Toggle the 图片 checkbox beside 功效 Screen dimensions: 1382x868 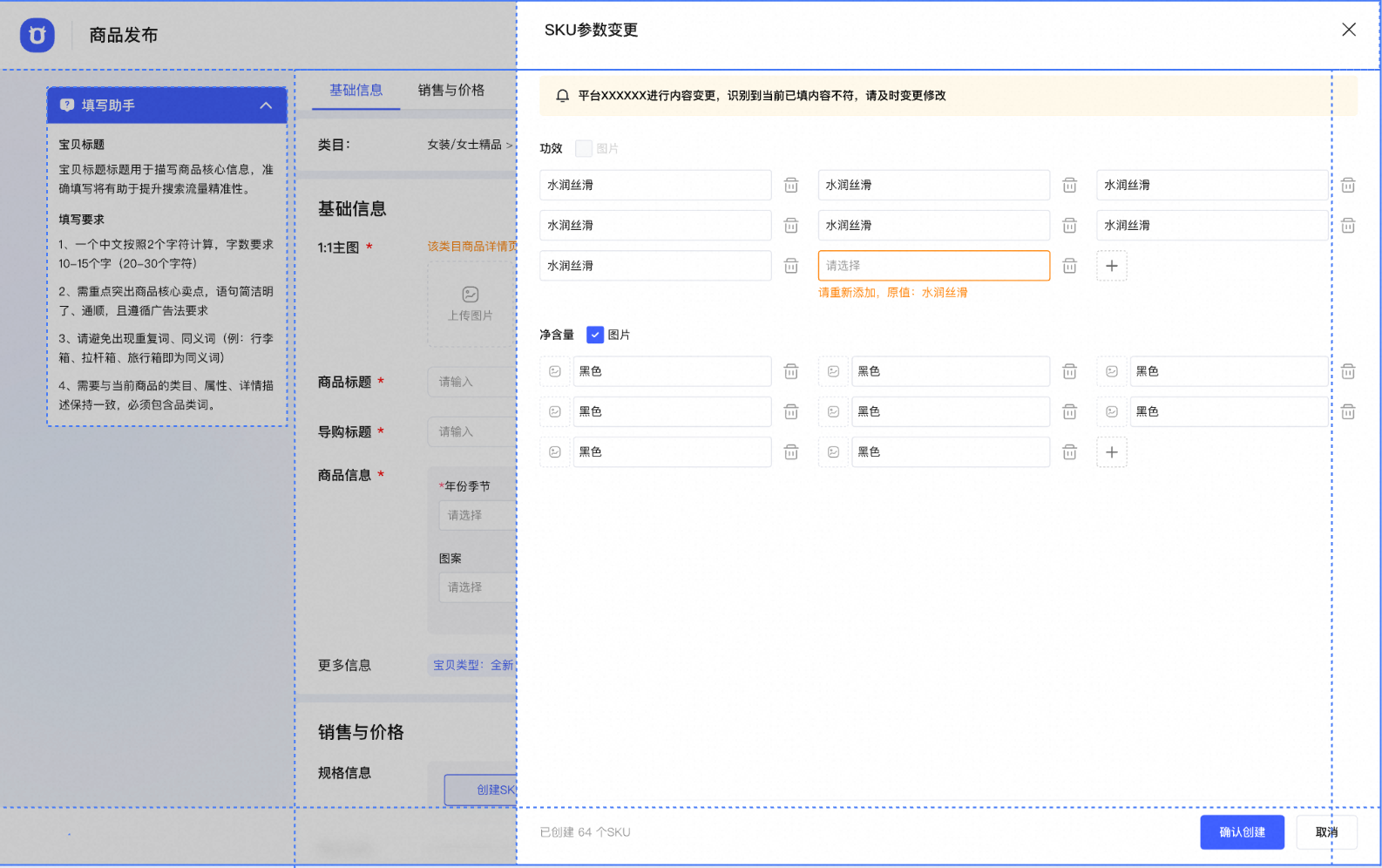[584, 149]
